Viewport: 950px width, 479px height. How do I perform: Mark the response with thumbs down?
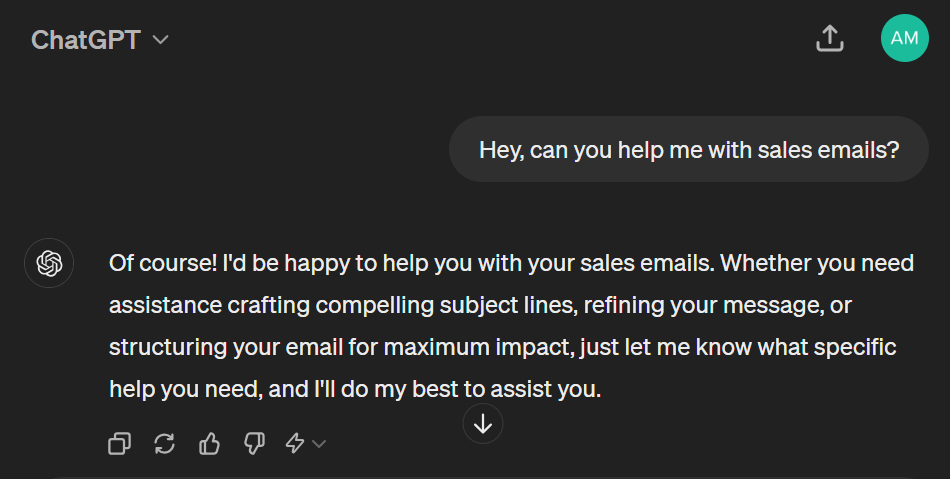coord(254,443)
